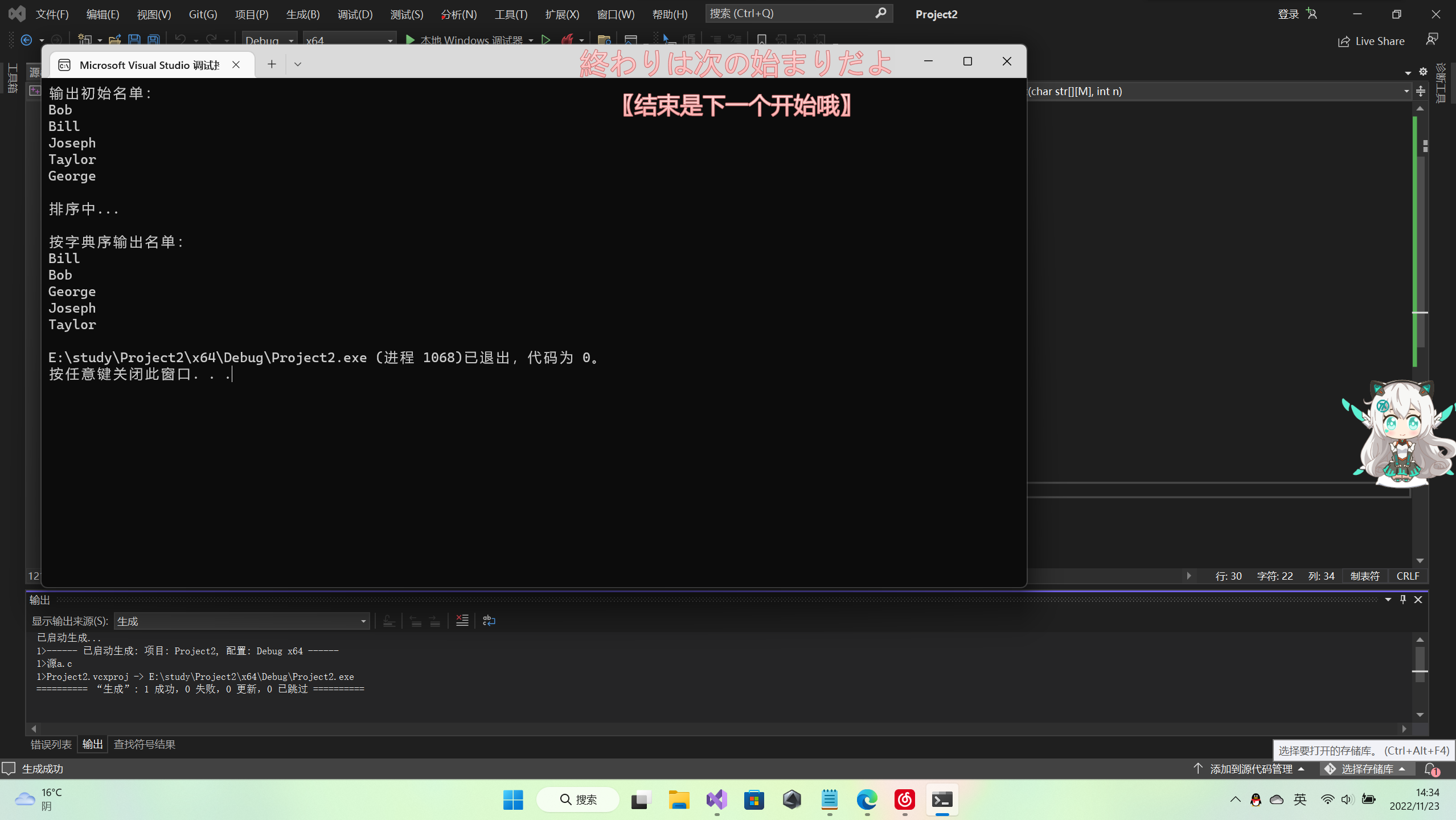Toggle word wrap in output panel
Image resolution: width=1456 pixels, height=820 pixels.
[x=489, y=621]
